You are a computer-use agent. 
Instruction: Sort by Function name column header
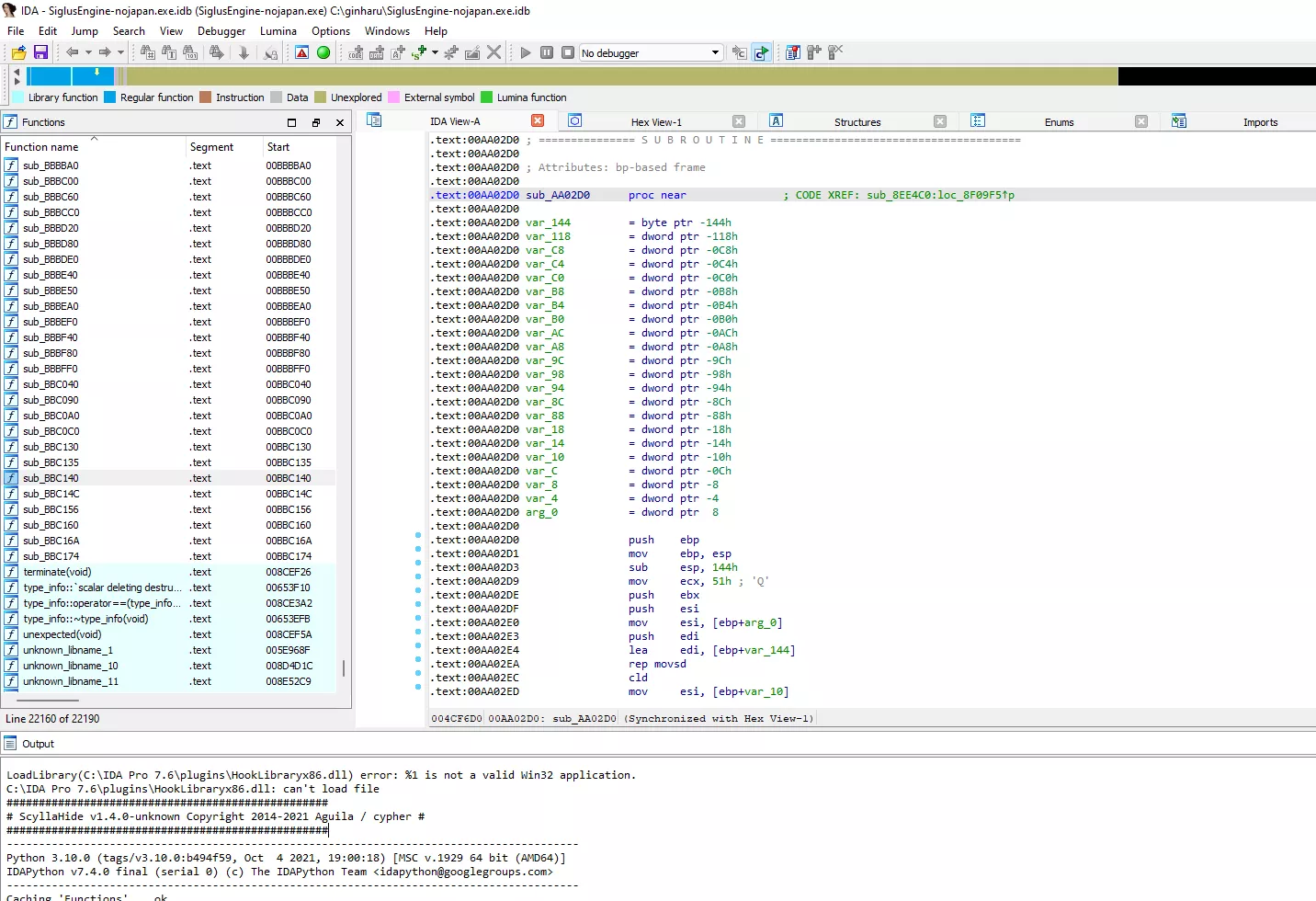click(42, 147)
